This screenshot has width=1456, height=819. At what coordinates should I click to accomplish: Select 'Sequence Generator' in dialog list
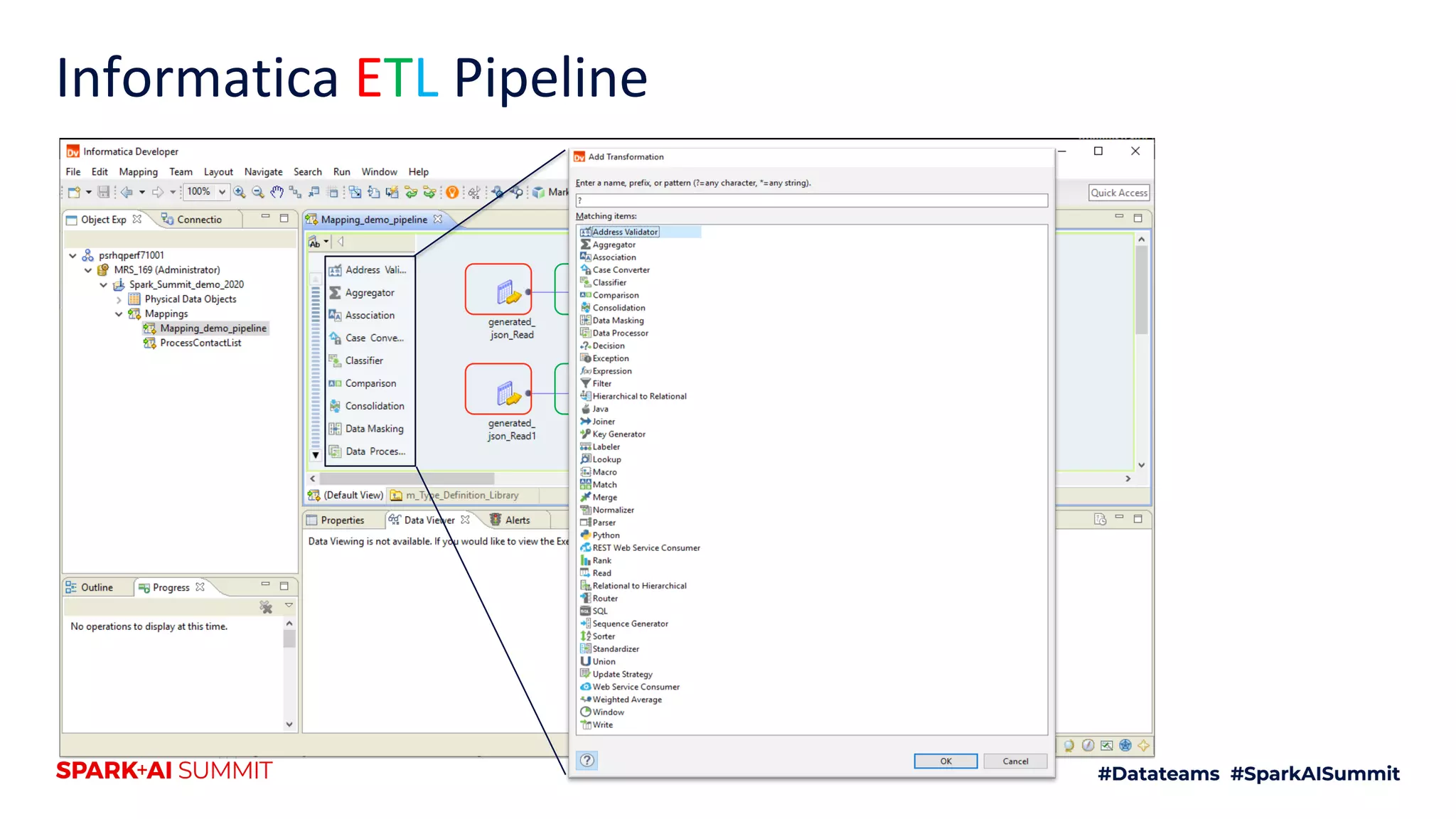point(630,624)
